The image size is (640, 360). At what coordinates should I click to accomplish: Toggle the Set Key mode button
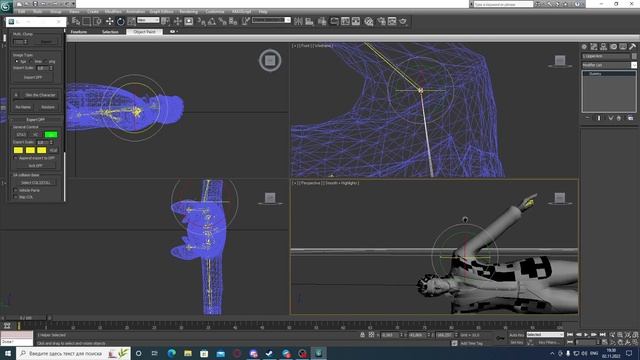(517, 342)
